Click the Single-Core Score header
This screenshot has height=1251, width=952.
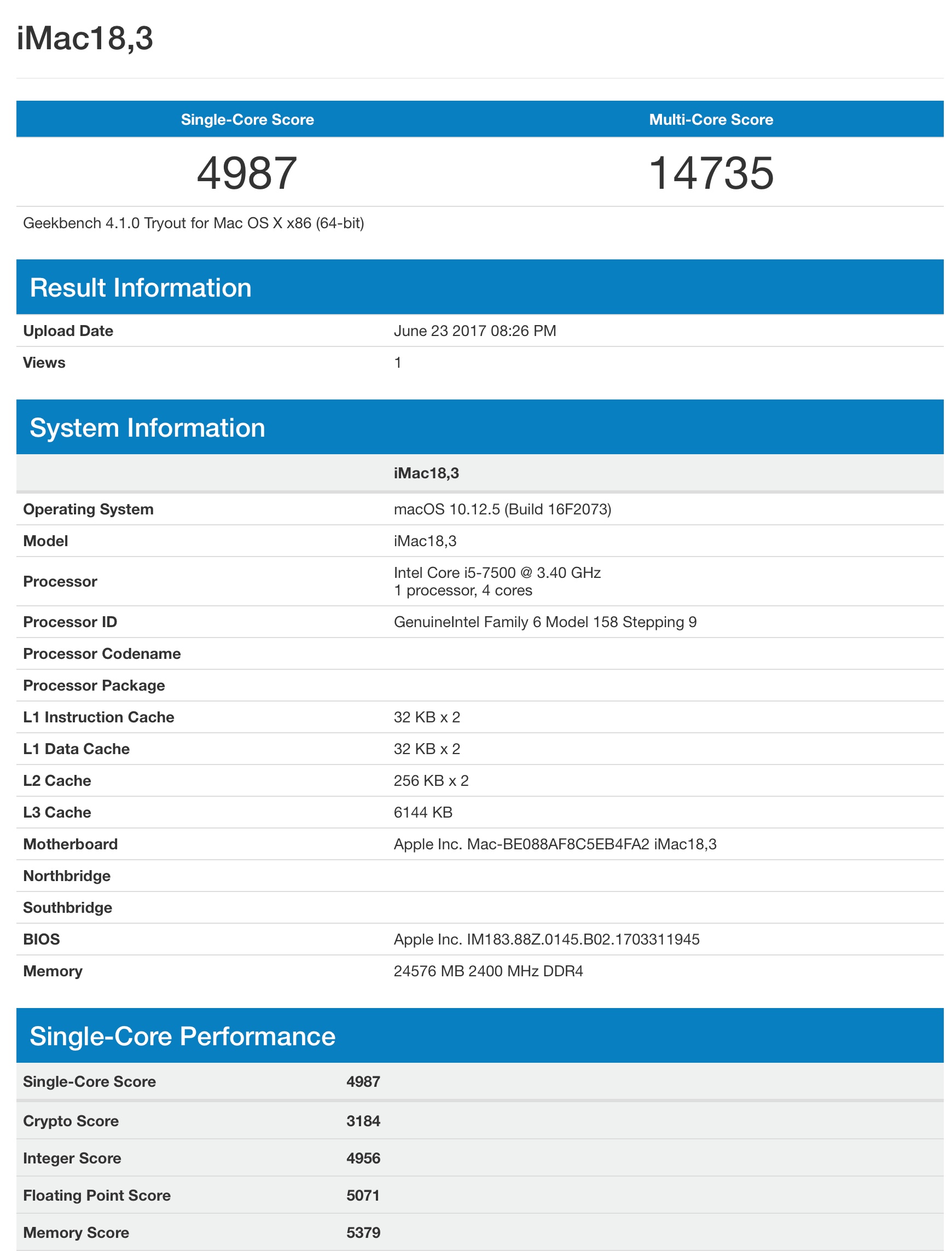click(x=247, y=120)
